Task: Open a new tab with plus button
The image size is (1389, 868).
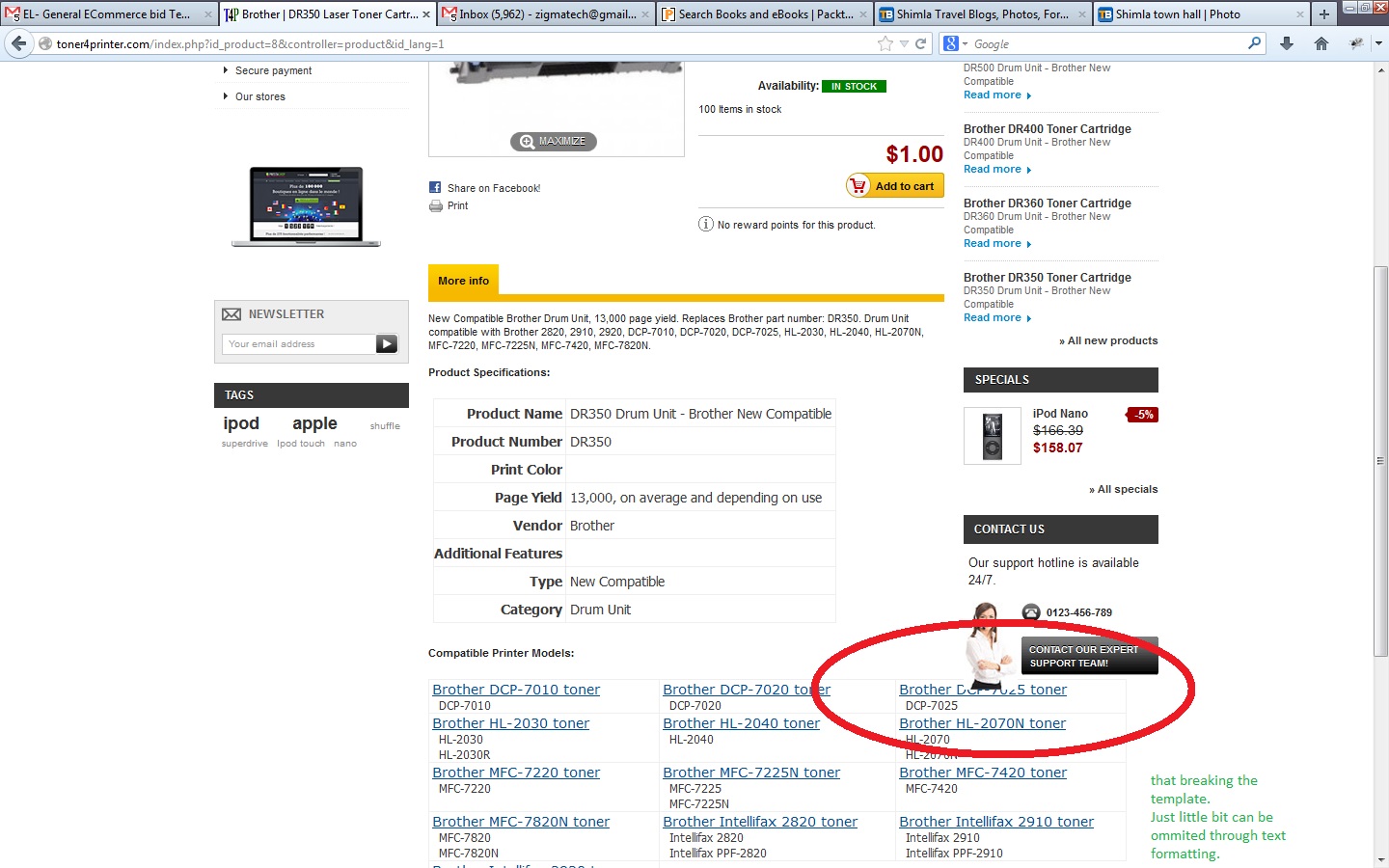Action: pos(1323,14)
